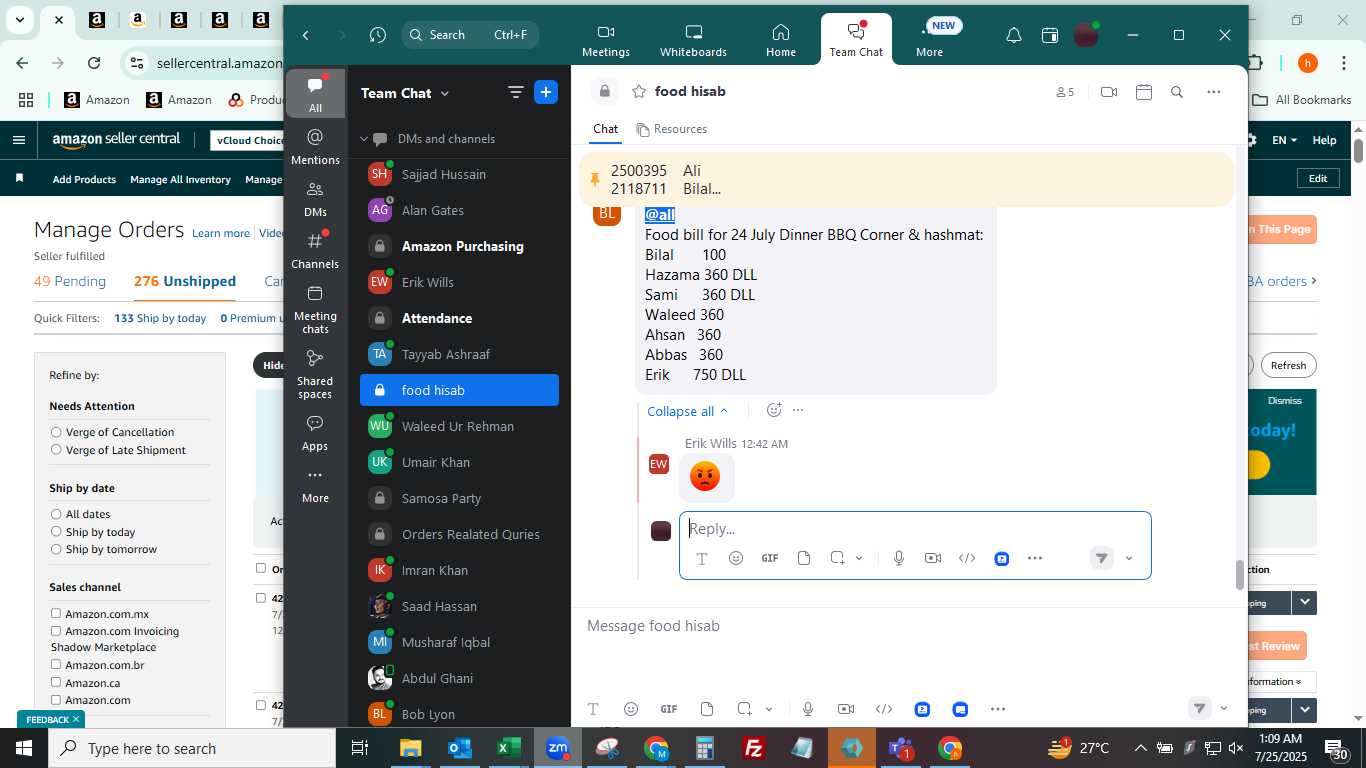
Task: Open Zoom calendar icon in top bar
Action: tap(1049, 35)
